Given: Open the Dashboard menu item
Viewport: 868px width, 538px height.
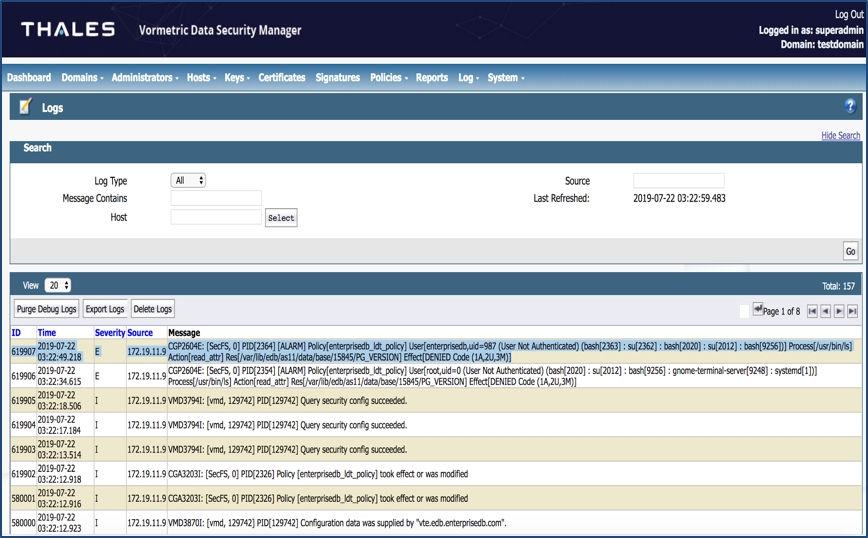Looking at the screenshot, I should pos(29,78).
